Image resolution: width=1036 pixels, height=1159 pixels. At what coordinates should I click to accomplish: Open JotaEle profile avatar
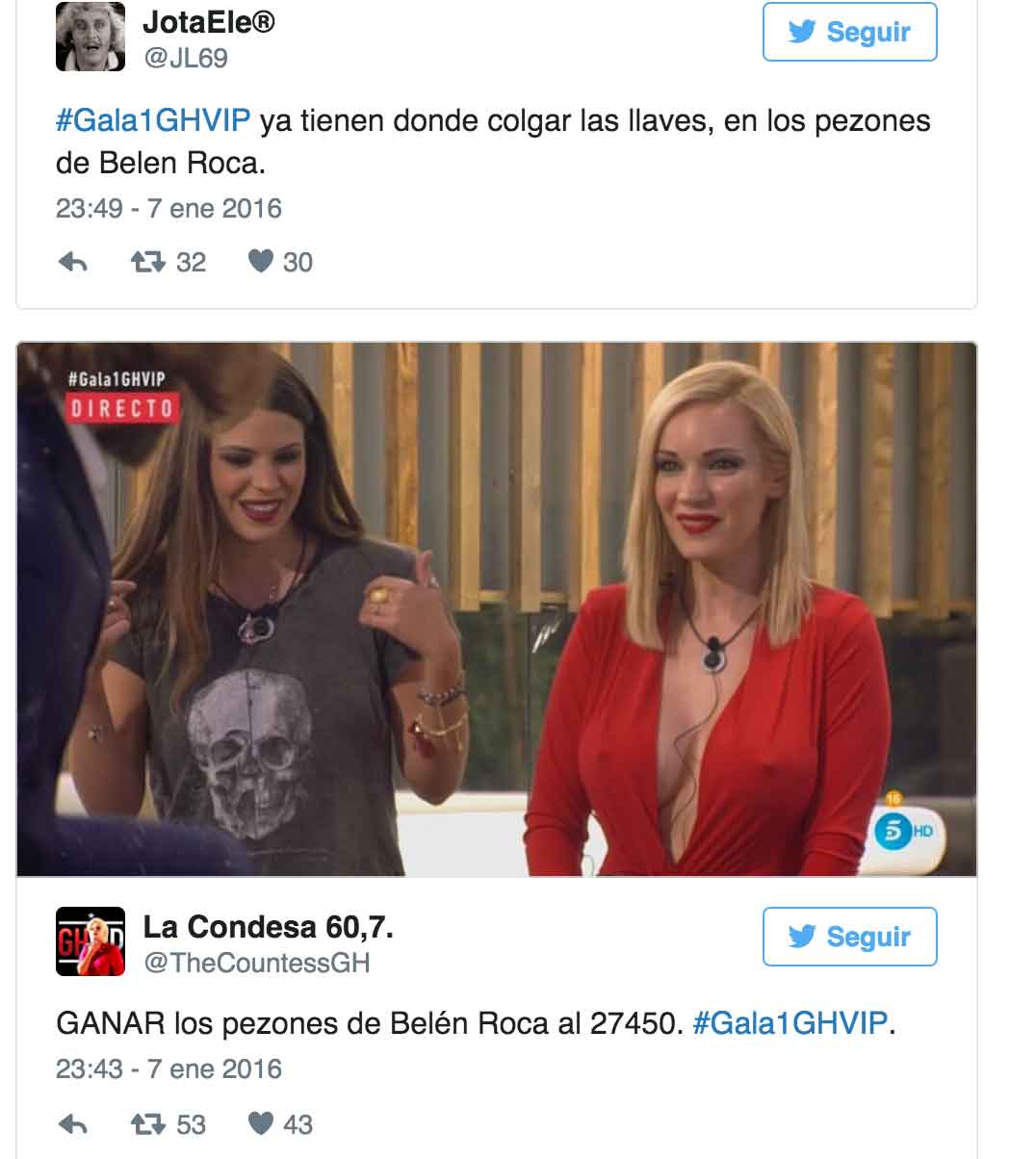coord(91,37)
